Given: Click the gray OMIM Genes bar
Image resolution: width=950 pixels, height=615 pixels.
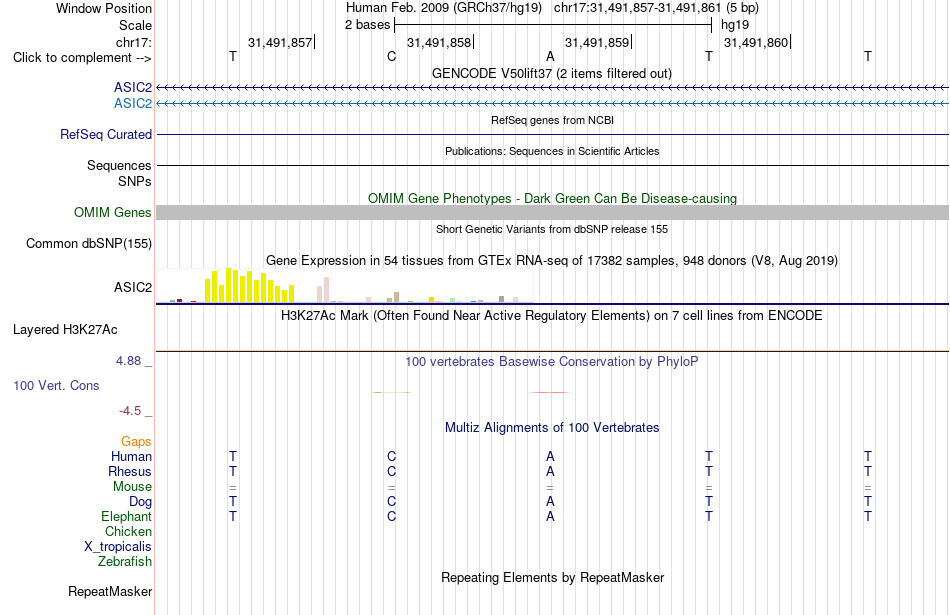Looking at the screenshot, I should pos(553,213).
